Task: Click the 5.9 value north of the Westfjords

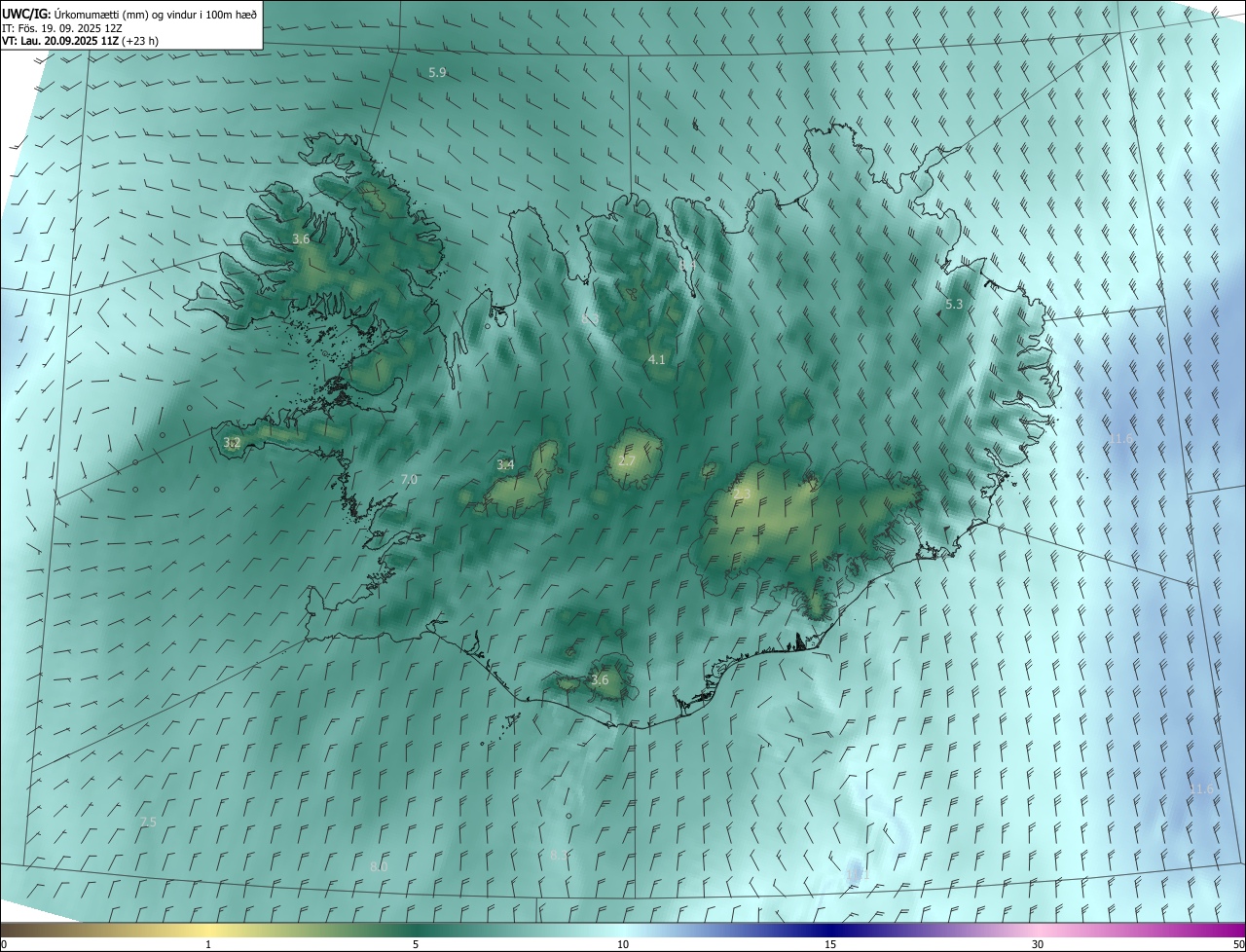Action: pos(437,73)
